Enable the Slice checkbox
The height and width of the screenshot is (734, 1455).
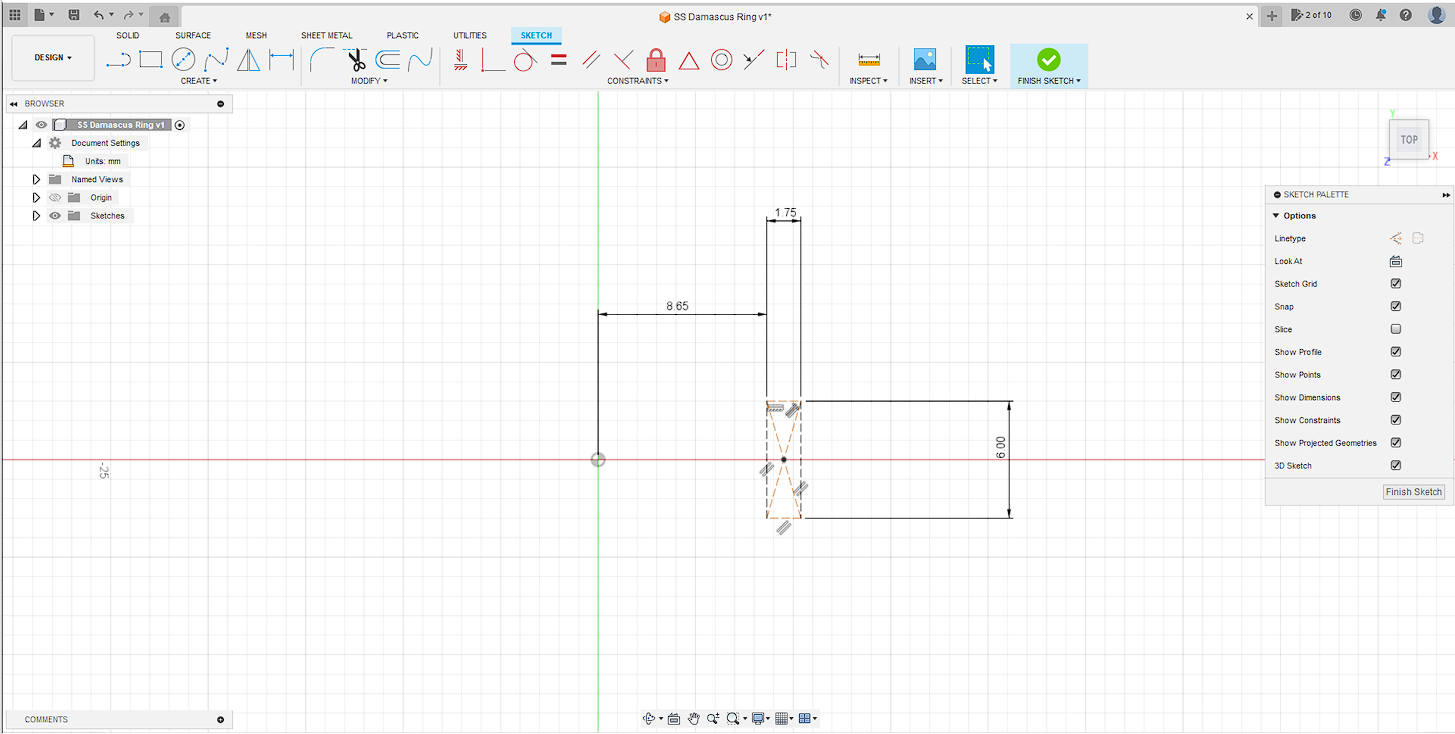1396,329
